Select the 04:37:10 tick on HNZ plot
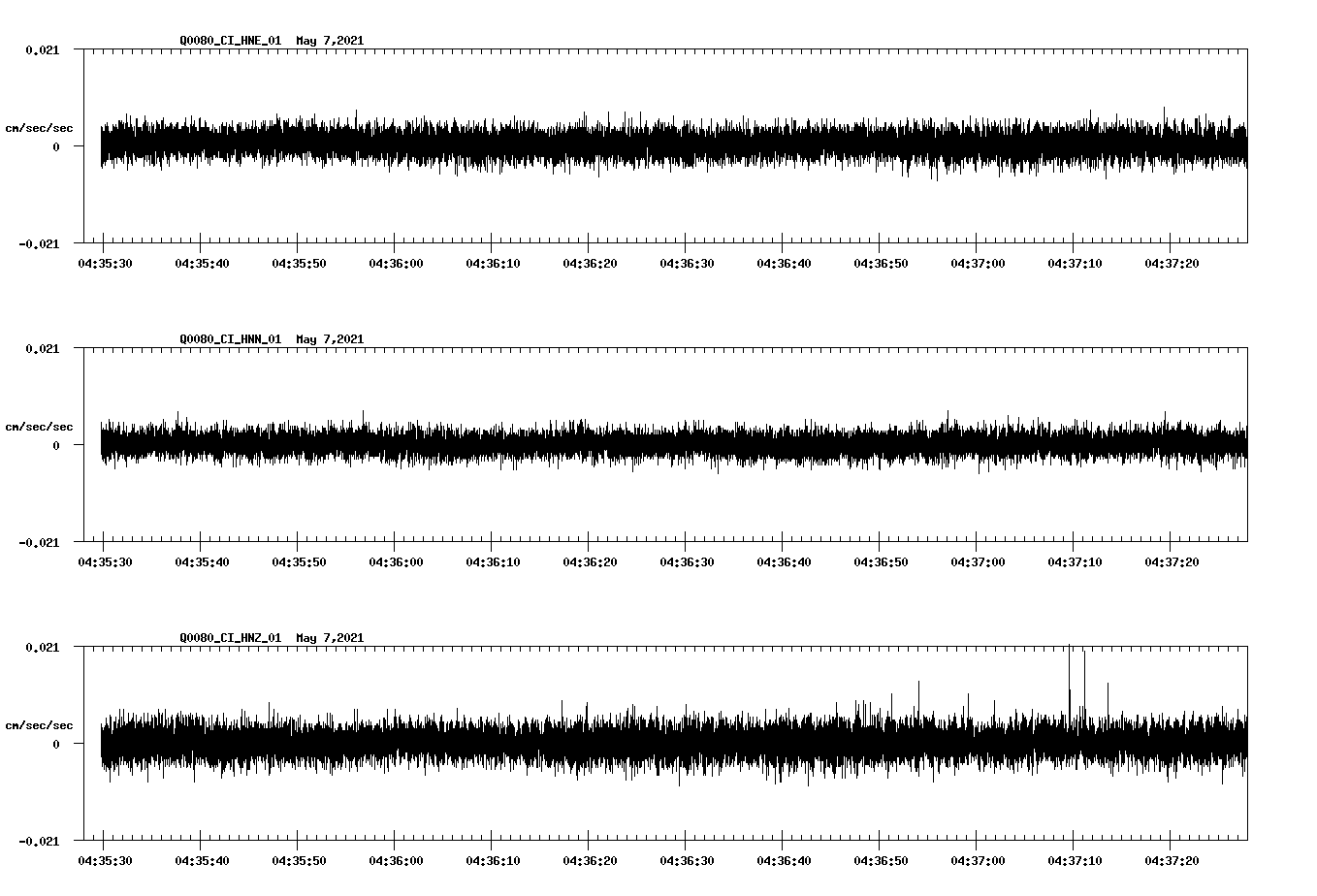The height and width of the screenshot is (896, 1317). tap(1074, 836)
